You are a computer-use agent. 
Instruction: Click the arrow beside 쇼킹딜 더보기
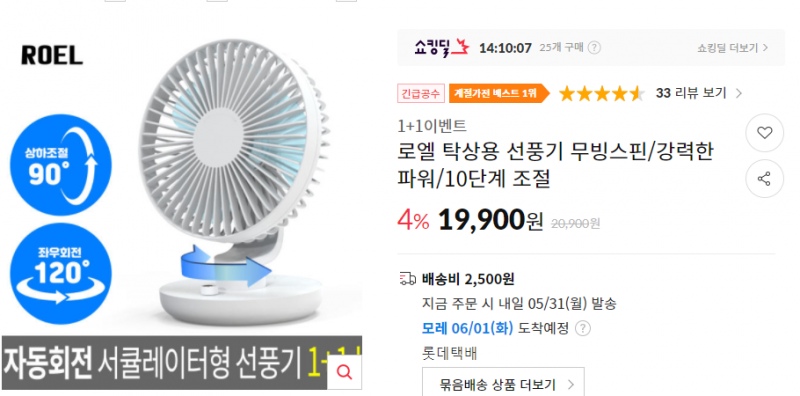pos(765,48)
